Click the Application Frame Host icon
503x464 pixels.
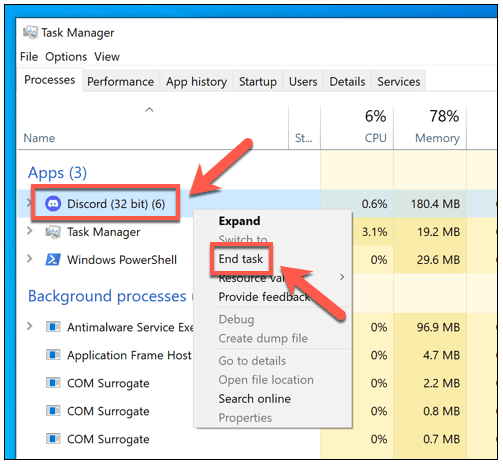(53, 355)
